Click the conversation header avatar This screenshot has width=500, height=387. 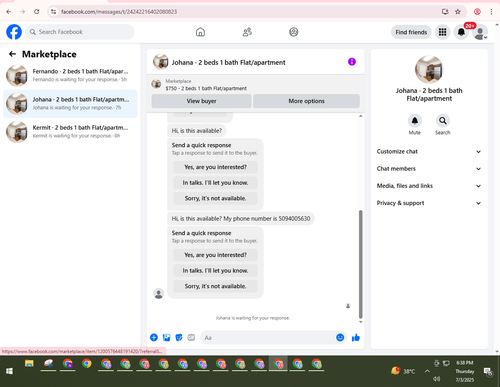tap(161, 62)
